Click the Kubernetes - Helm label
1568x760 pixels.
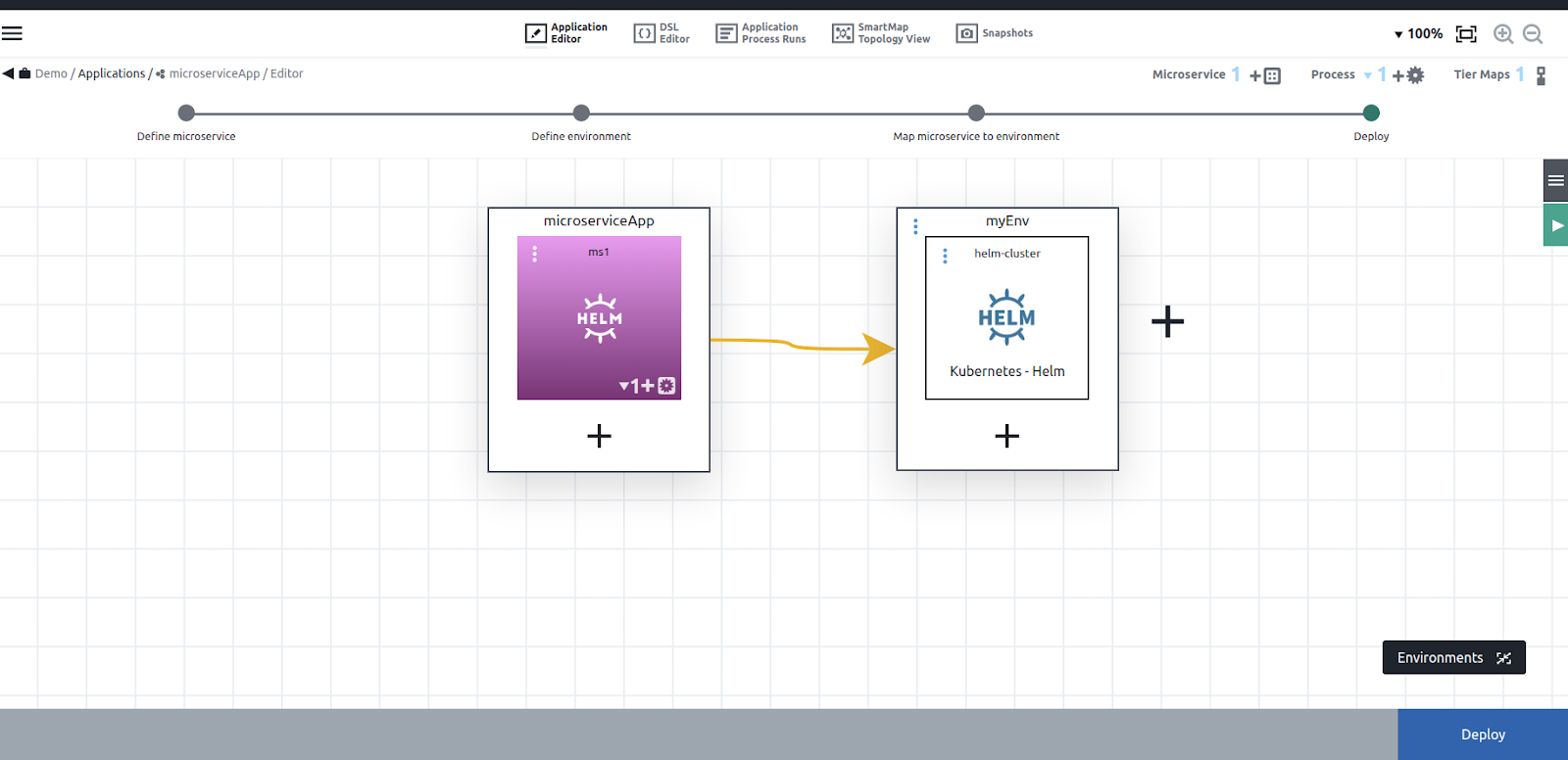coord(1007,371)
